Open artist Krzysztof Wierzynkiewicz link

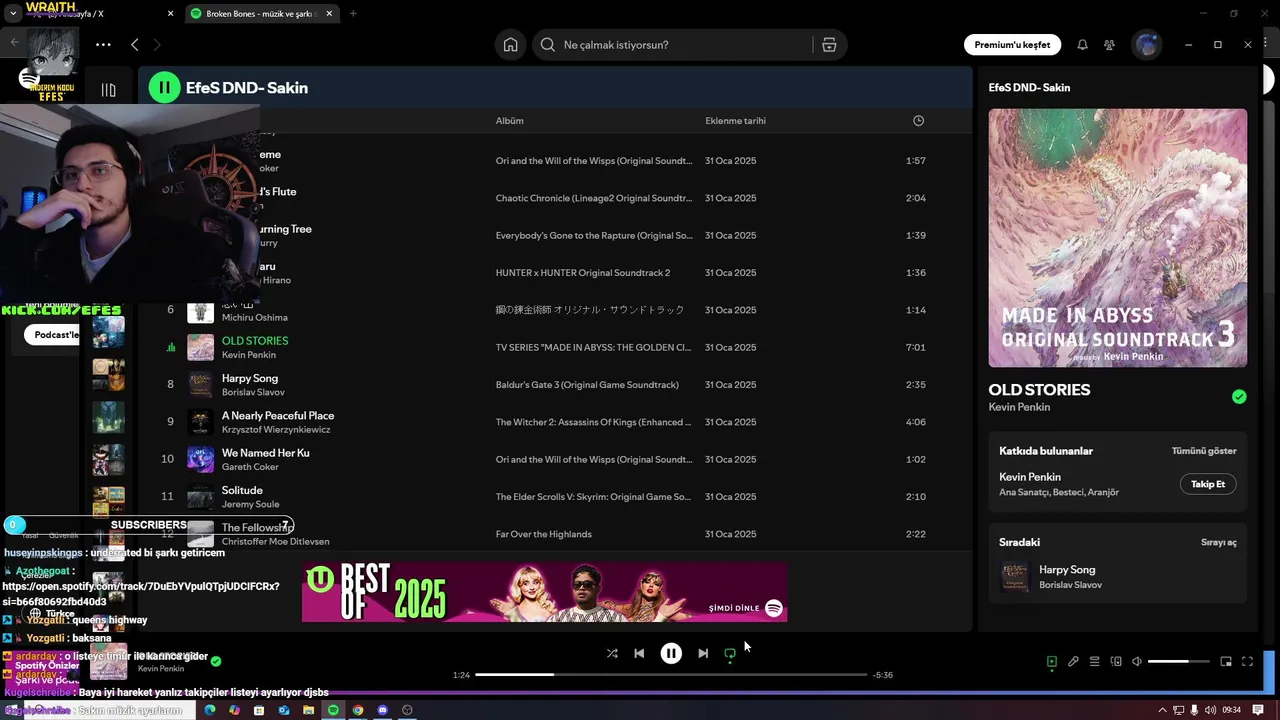(276, 429)
